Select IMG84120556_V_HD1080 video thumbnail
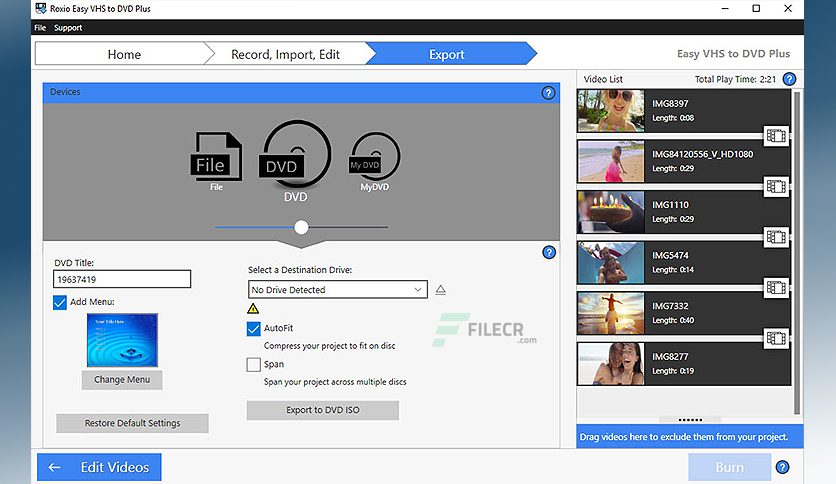Image resolution: width=836 pixels, height=484 pixels. coord(611,162)
